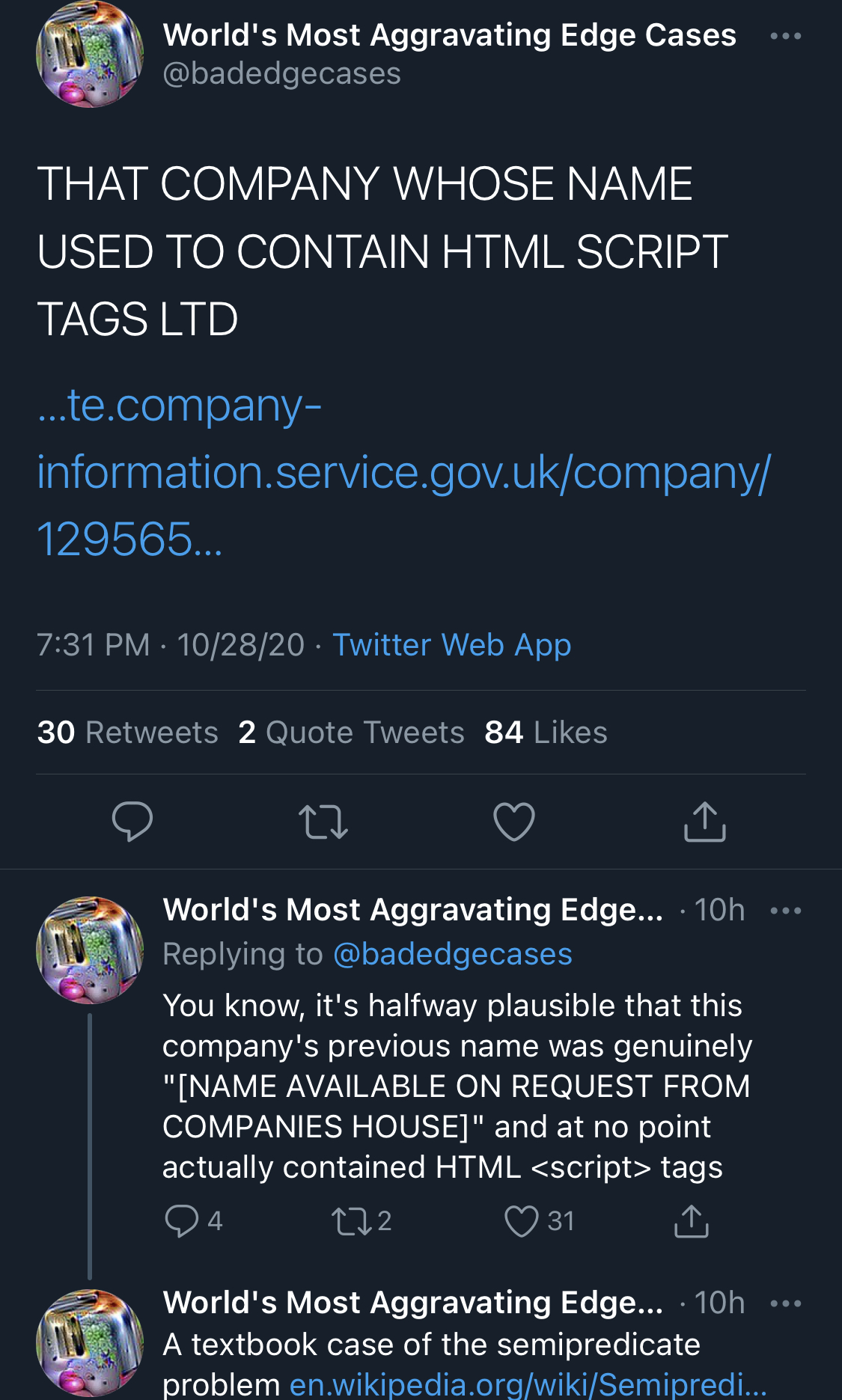842x1400 pixels.
Task: Share the main tweet
Action: click(704, 822)
